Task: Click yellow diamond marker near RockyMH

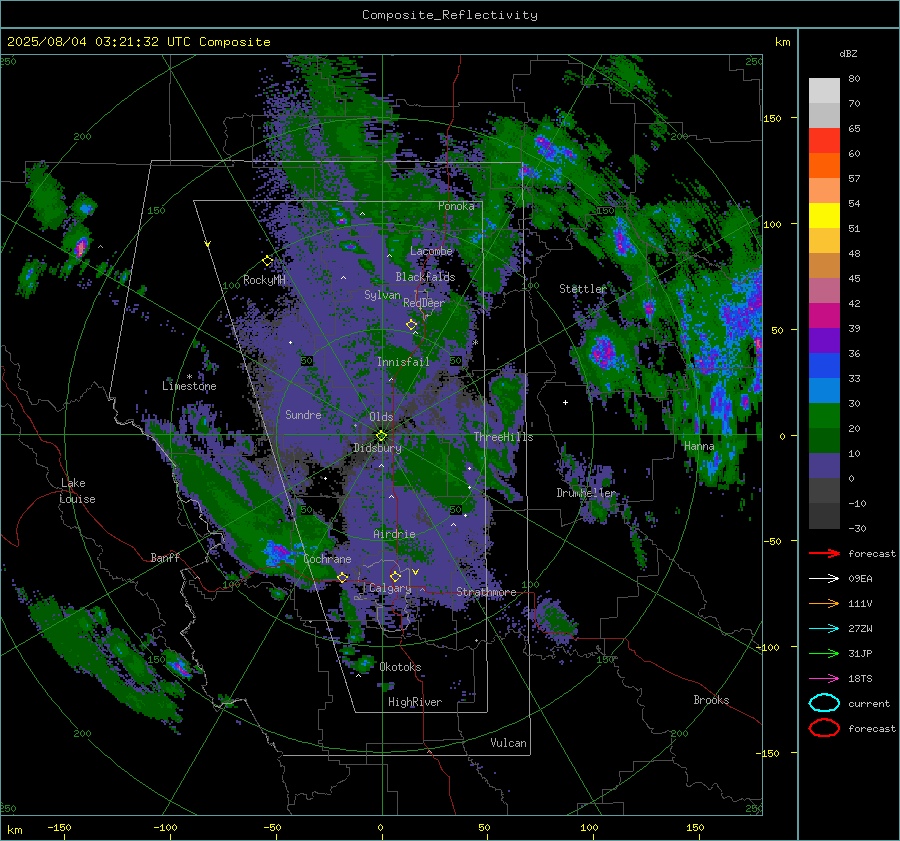Action: point(267,261)
